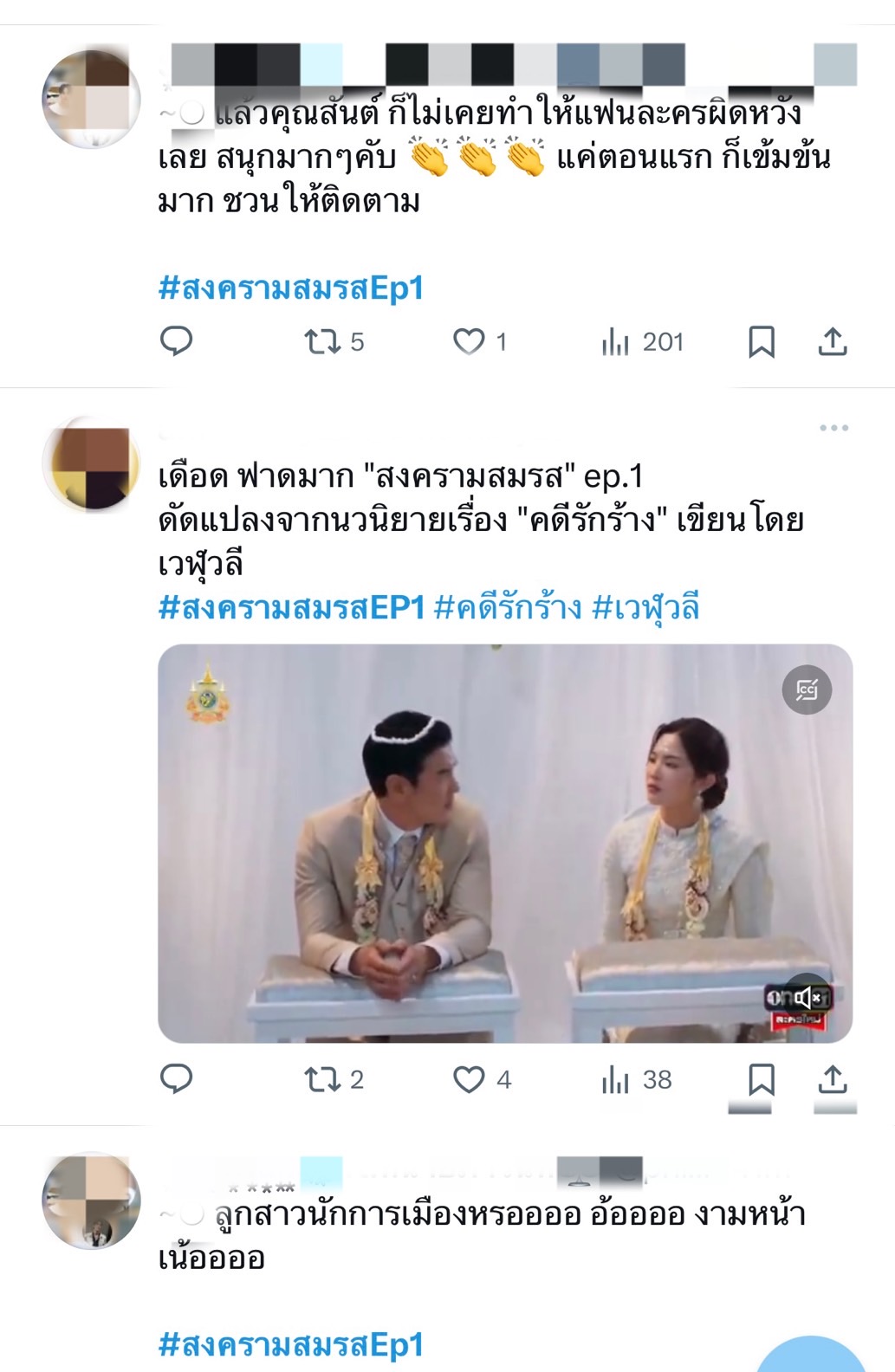Toggle closed captions on the video
895x1372 pixels.
[x=807, y=689]
